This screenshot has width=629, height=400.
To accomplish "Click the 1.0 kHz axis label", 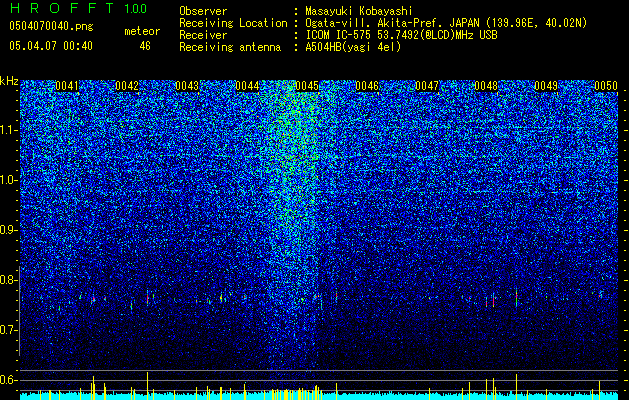I will pos(8,180).
